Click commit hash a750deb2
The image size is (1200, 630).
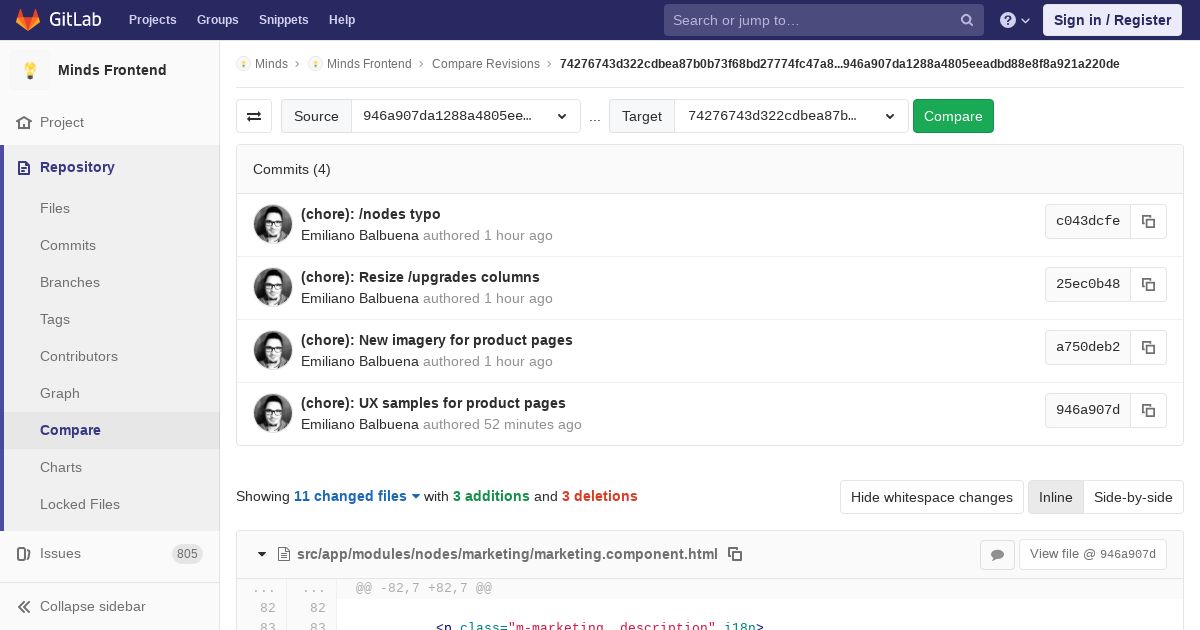1088,347
